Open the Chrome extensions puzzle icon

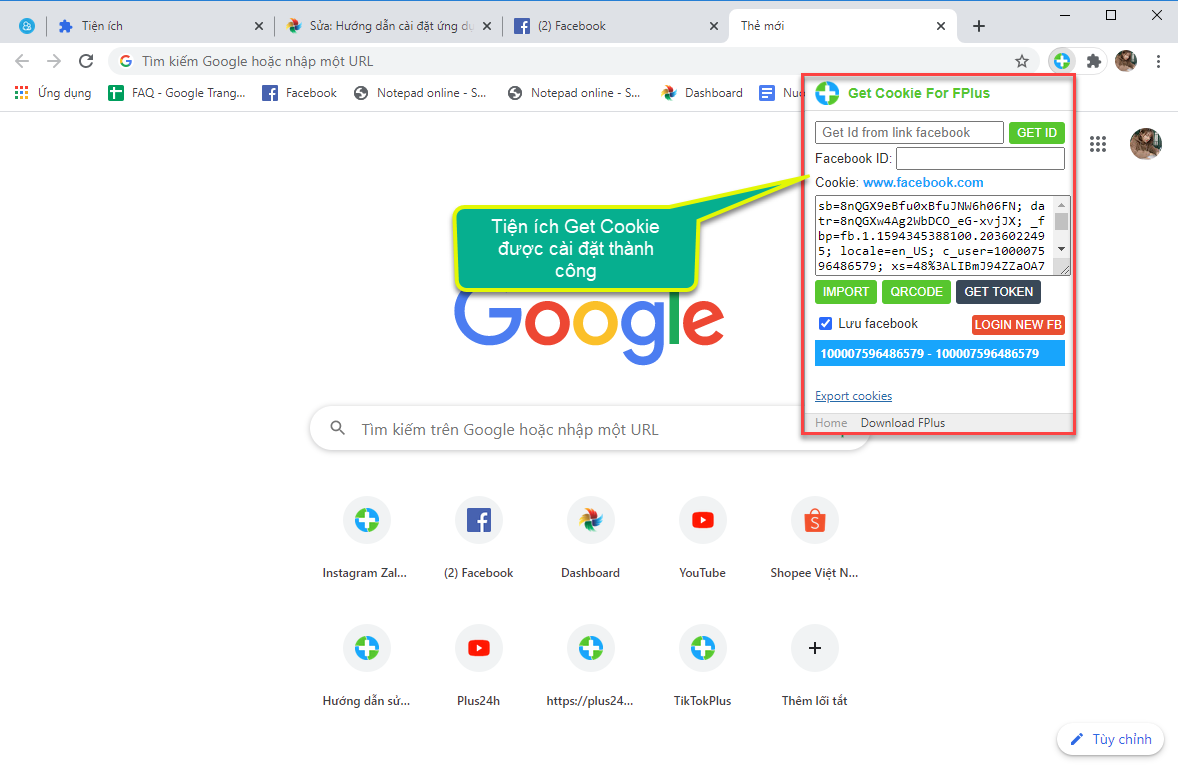coord(1094,61)
